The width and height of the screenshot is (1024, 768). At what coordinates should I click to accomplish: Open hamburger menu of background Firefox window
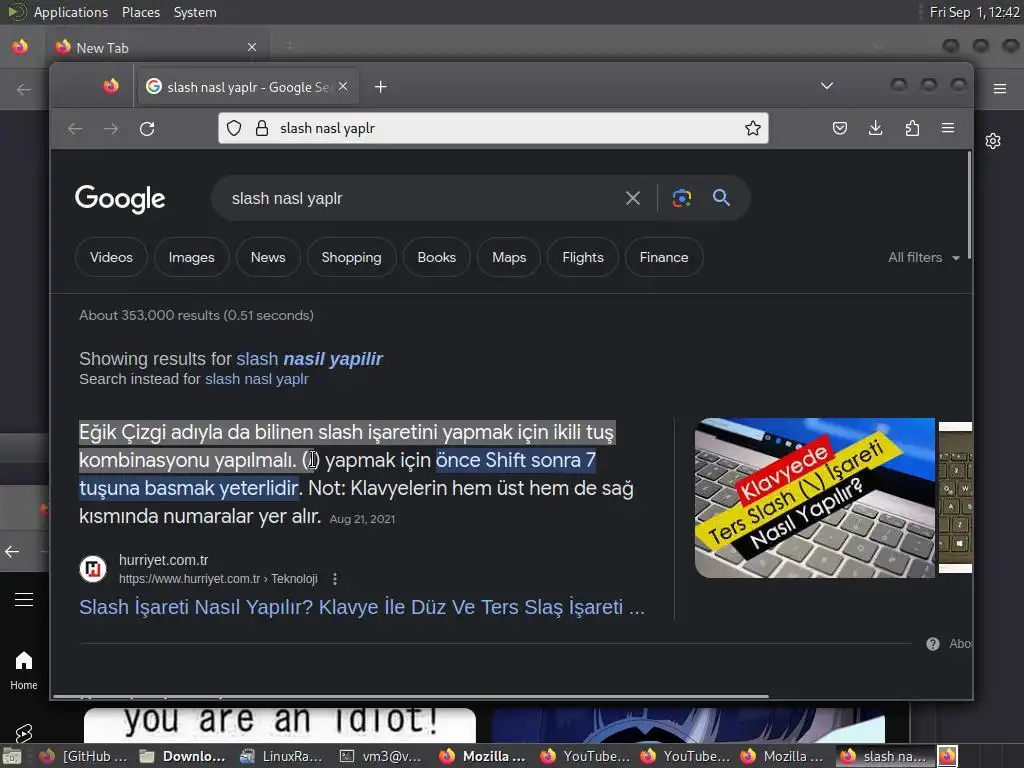[999, 89]
